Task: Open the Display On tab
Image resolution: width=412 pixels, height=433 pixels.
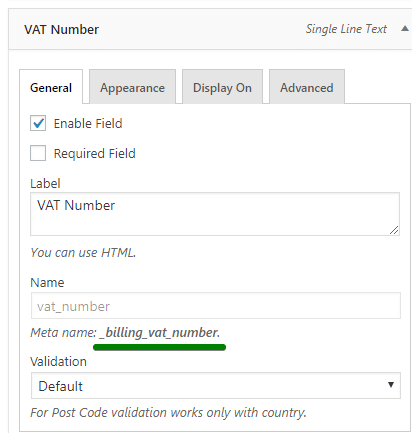Action: click(x=222, y=87)
